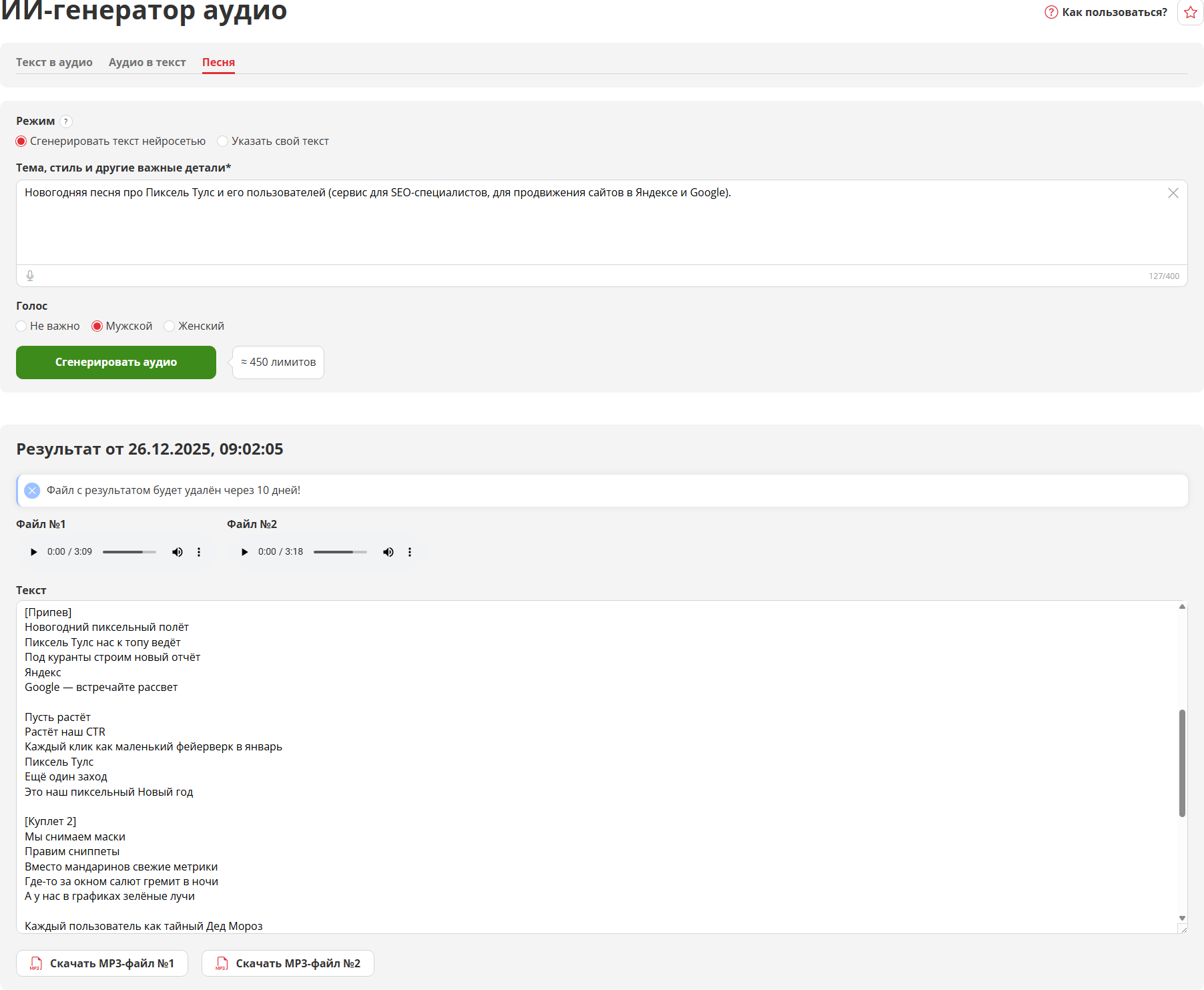This screenshot has width=1204, height=990.
Task: Clear the topic text with the X icon
Action: tap(1173, 193)
